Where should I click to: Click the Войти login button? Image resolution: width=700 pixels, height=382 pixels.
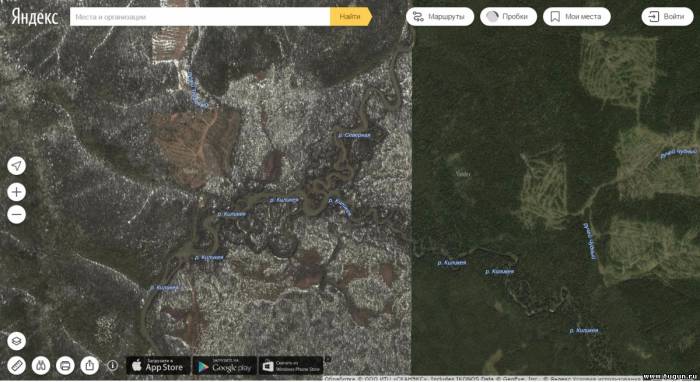click(667, 17)
